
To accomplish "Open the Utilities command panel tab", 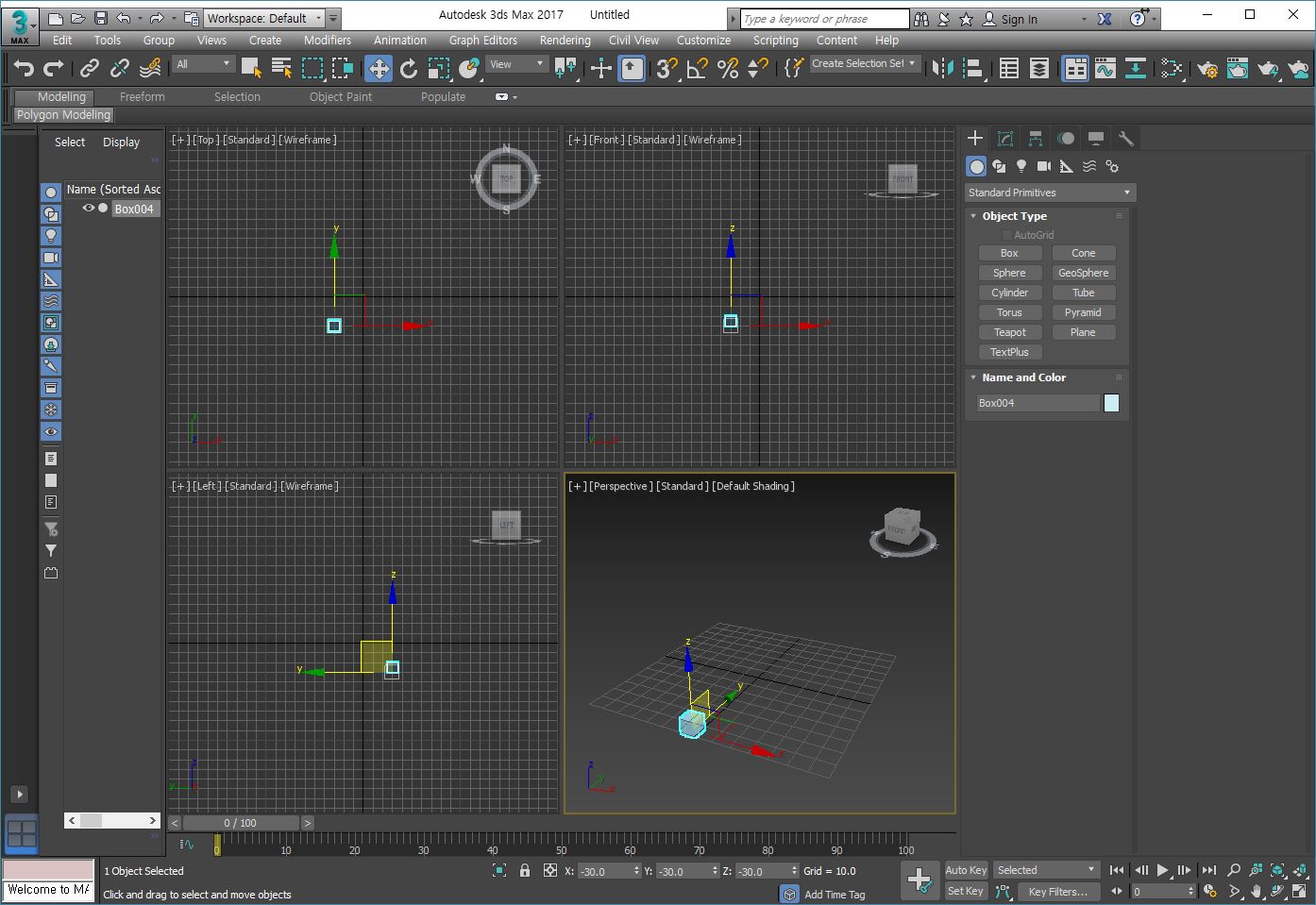I will tap(1125, 139).
